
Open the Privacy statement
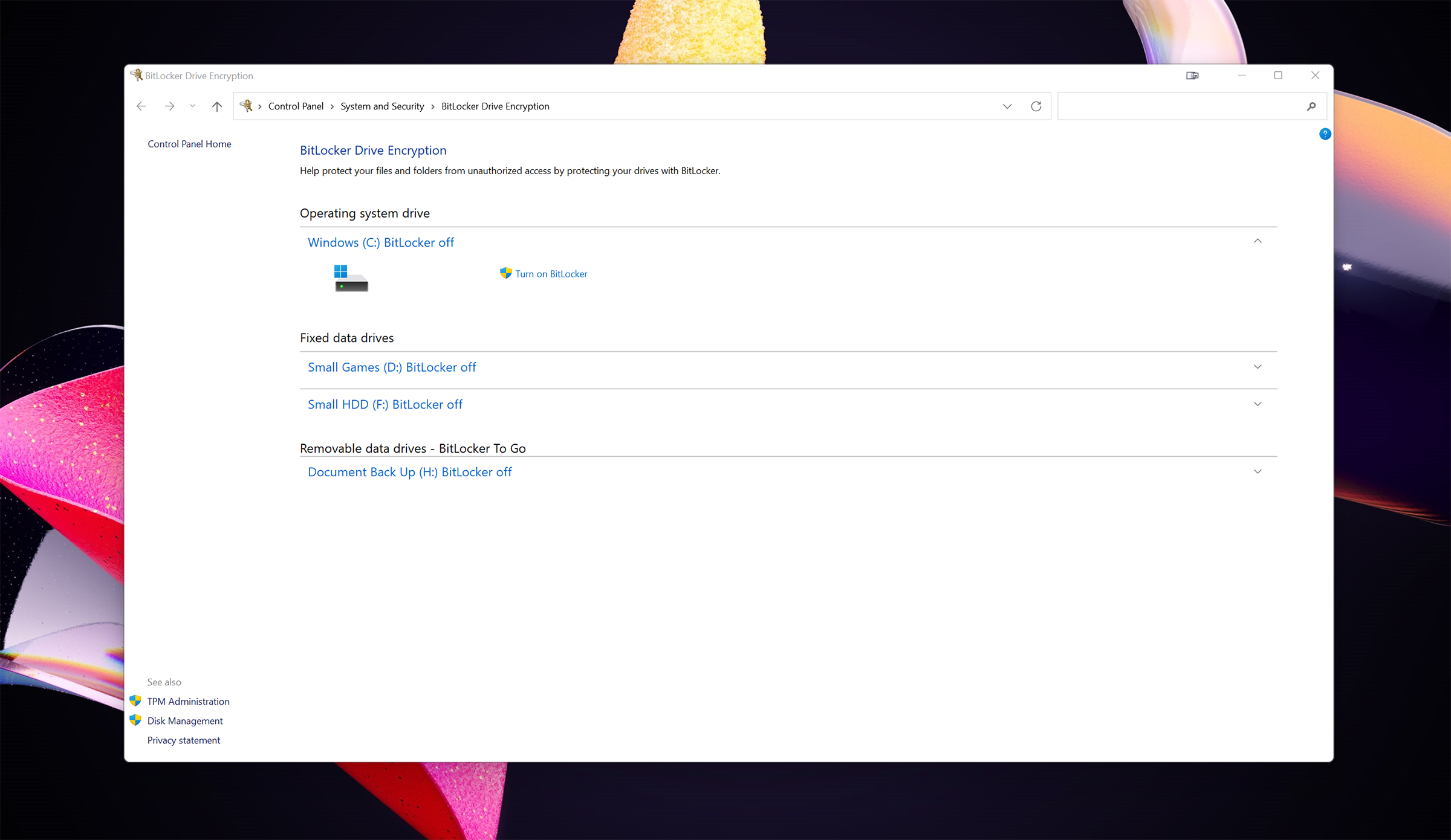coord(184,740)
